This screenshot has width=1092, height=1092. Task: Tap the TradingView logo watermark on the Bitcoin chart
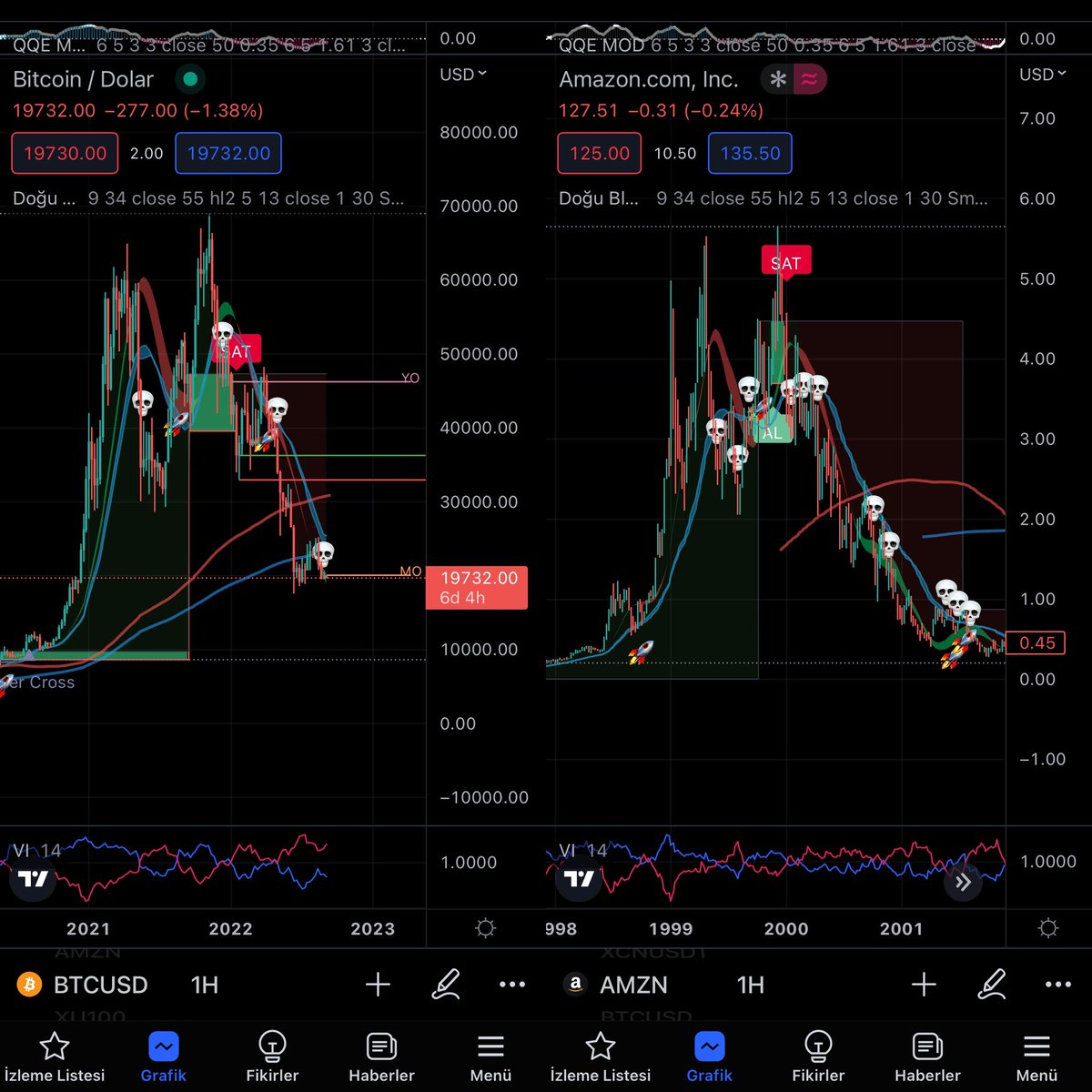coord(32,878)
